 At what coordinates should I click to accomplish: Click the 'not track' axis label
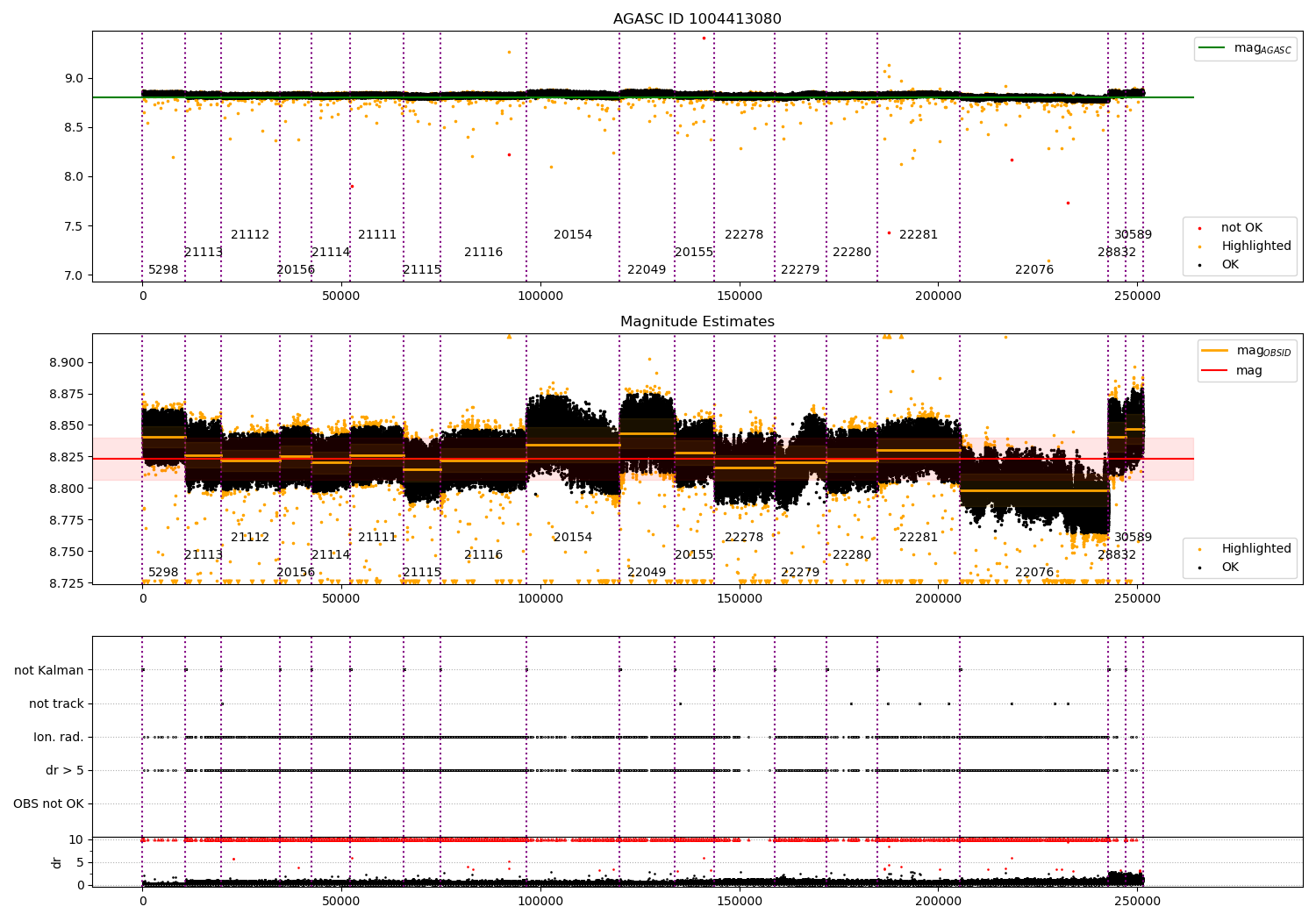click(56, 703)
